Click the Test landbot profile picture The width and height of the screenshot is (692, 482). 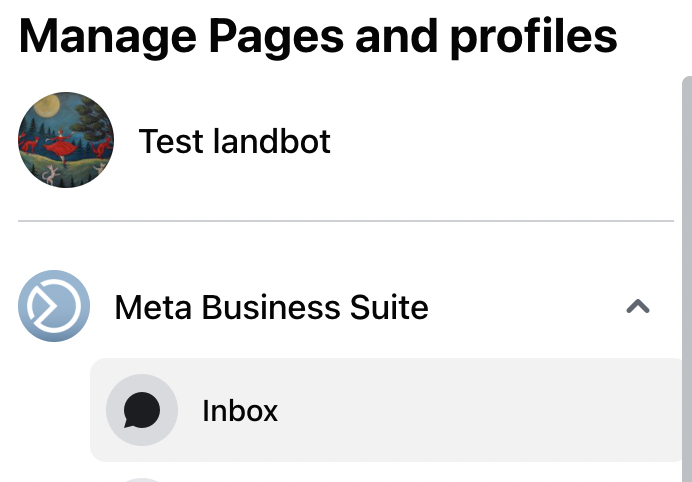(66, 140)
